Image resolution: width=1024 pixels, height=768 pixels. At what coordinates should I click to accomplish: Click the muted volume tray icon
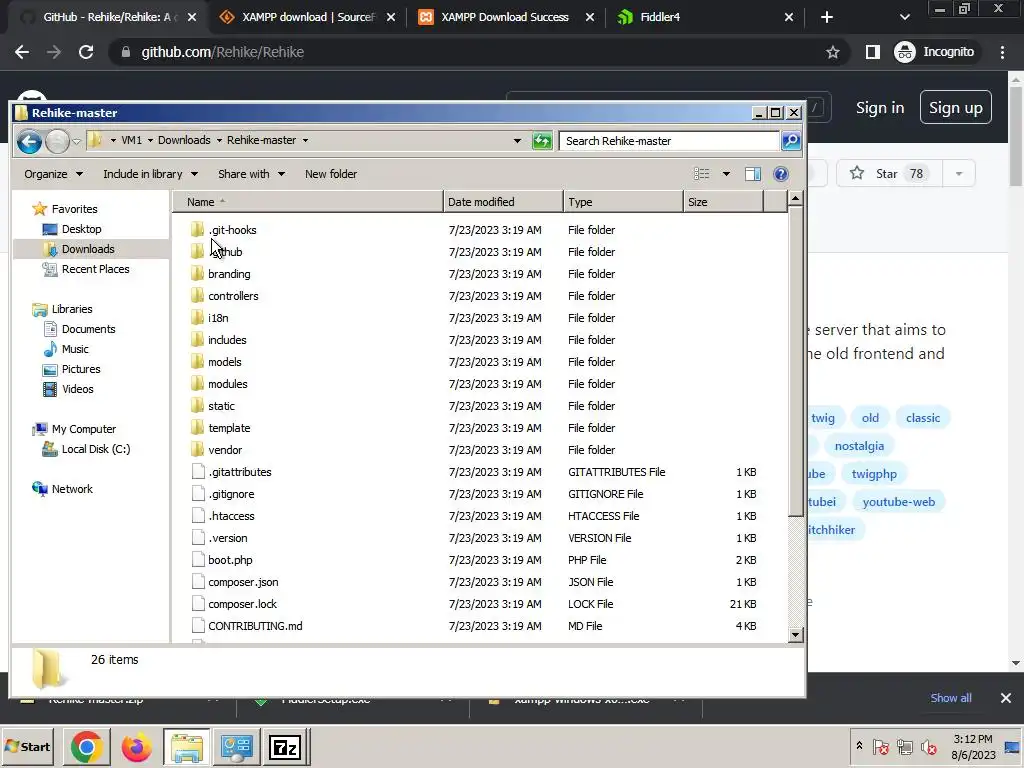pyautogui.click(x=928, y=747)
